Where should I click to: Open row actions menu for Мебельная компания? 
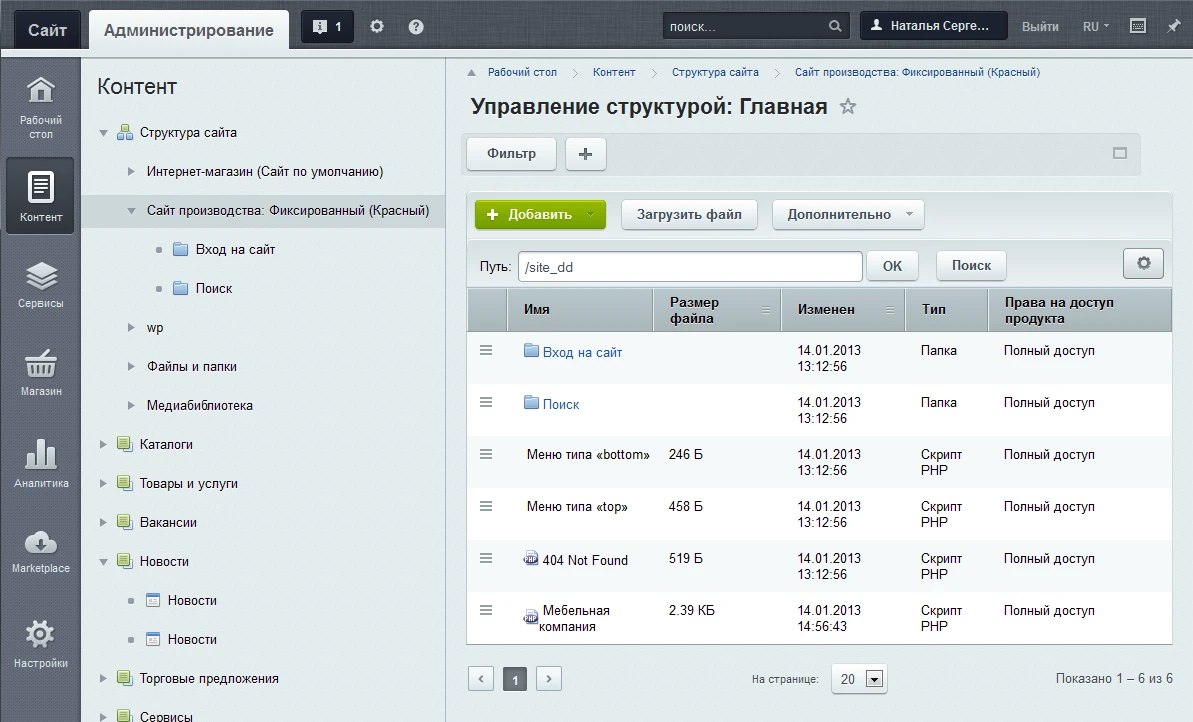(486, 610)
